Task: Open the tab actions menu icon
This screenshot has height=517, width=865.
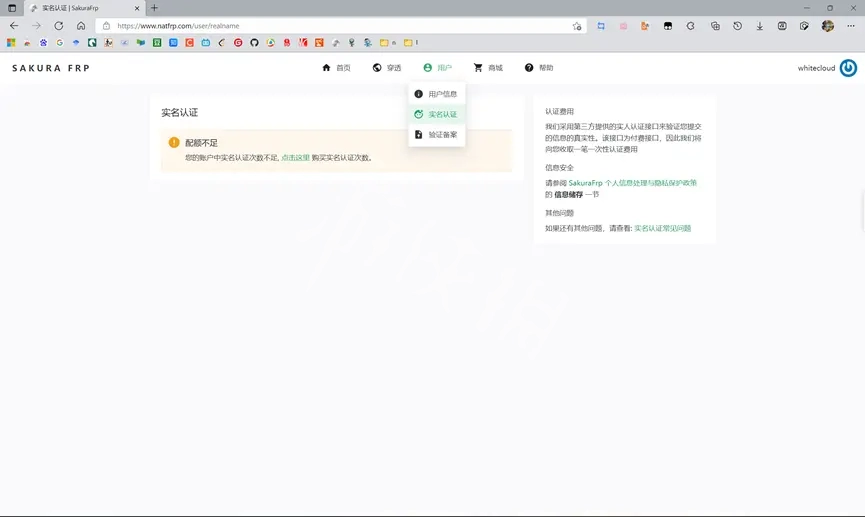Action: tap(12, 8)
